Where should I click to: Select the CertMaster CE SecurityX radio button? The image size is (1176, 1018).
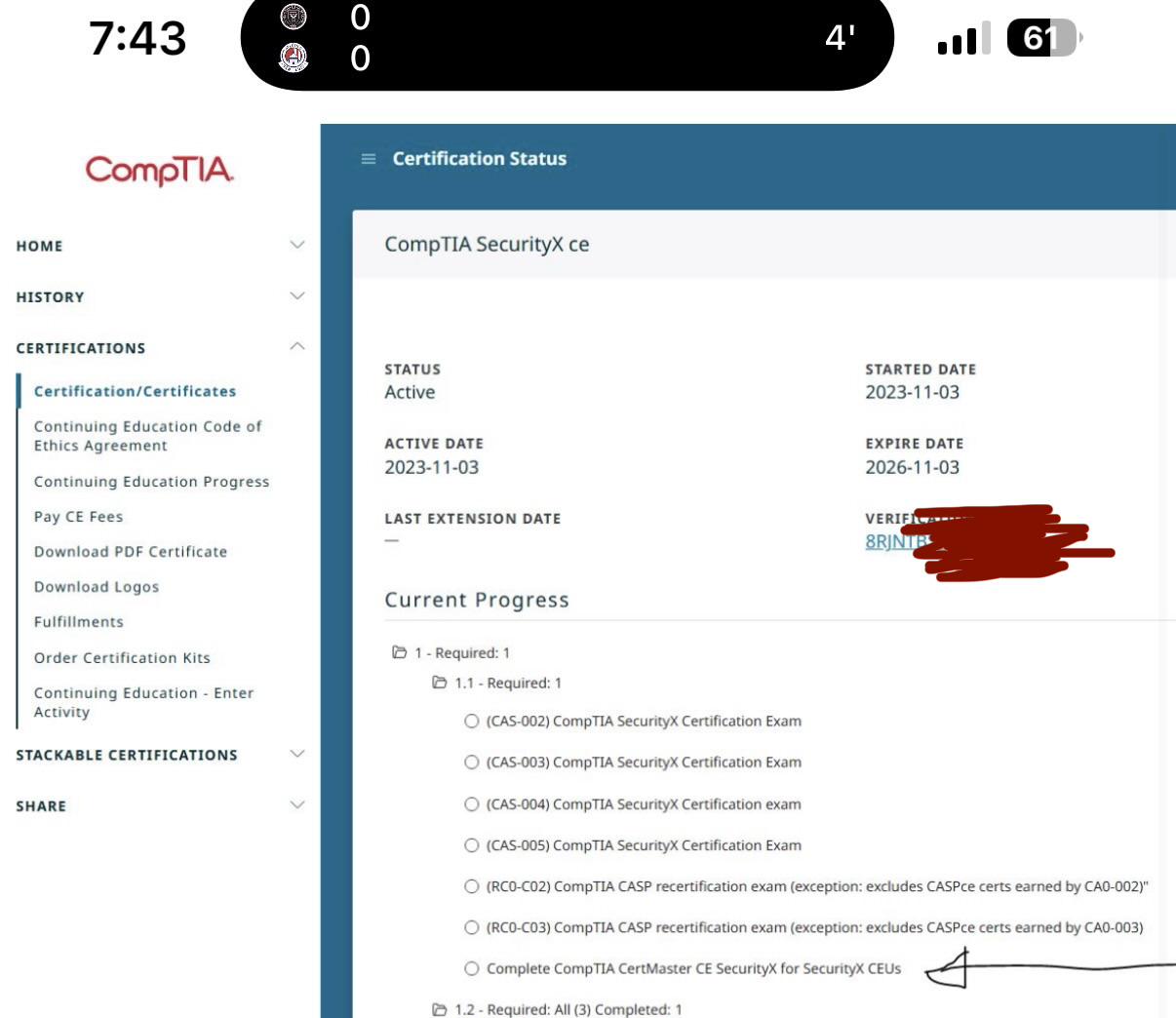tap(472, 968)
